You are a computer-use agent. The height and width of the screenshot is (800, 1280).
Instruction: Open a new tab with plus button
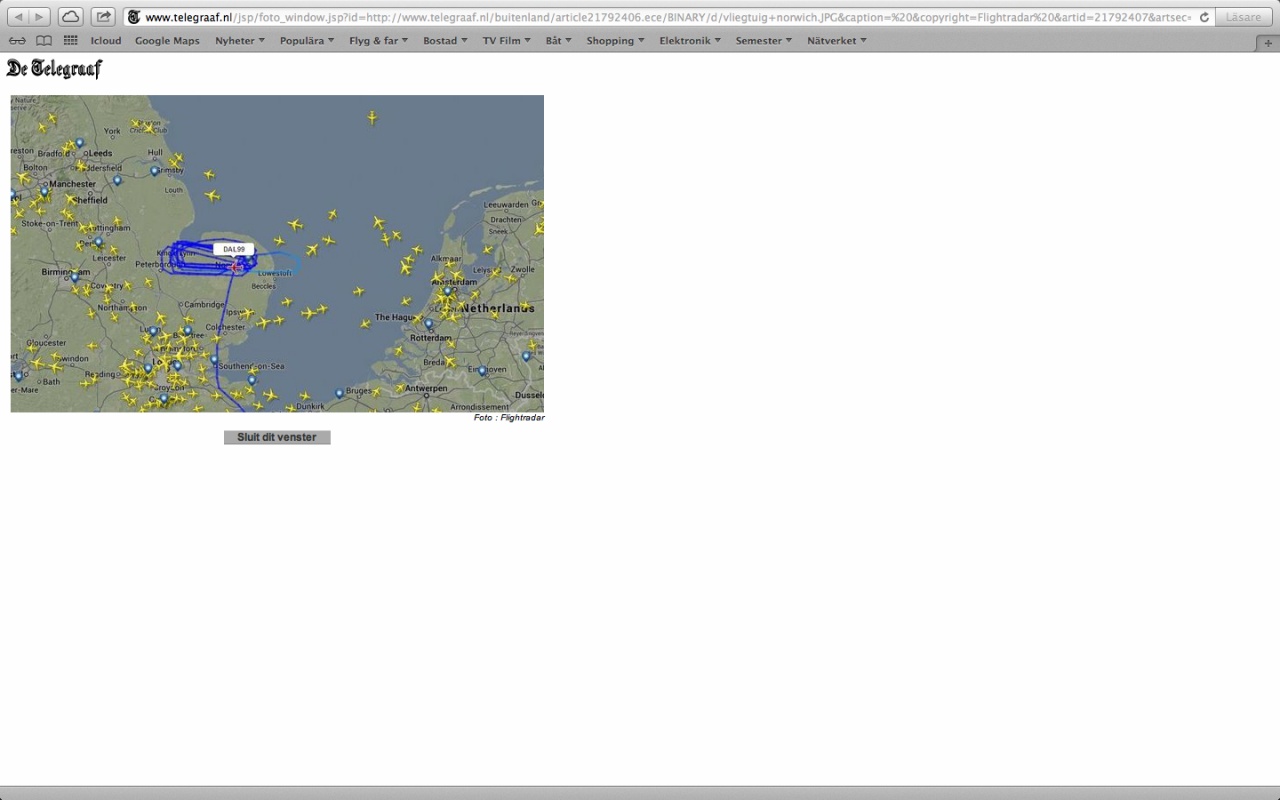click(1267, 42)
